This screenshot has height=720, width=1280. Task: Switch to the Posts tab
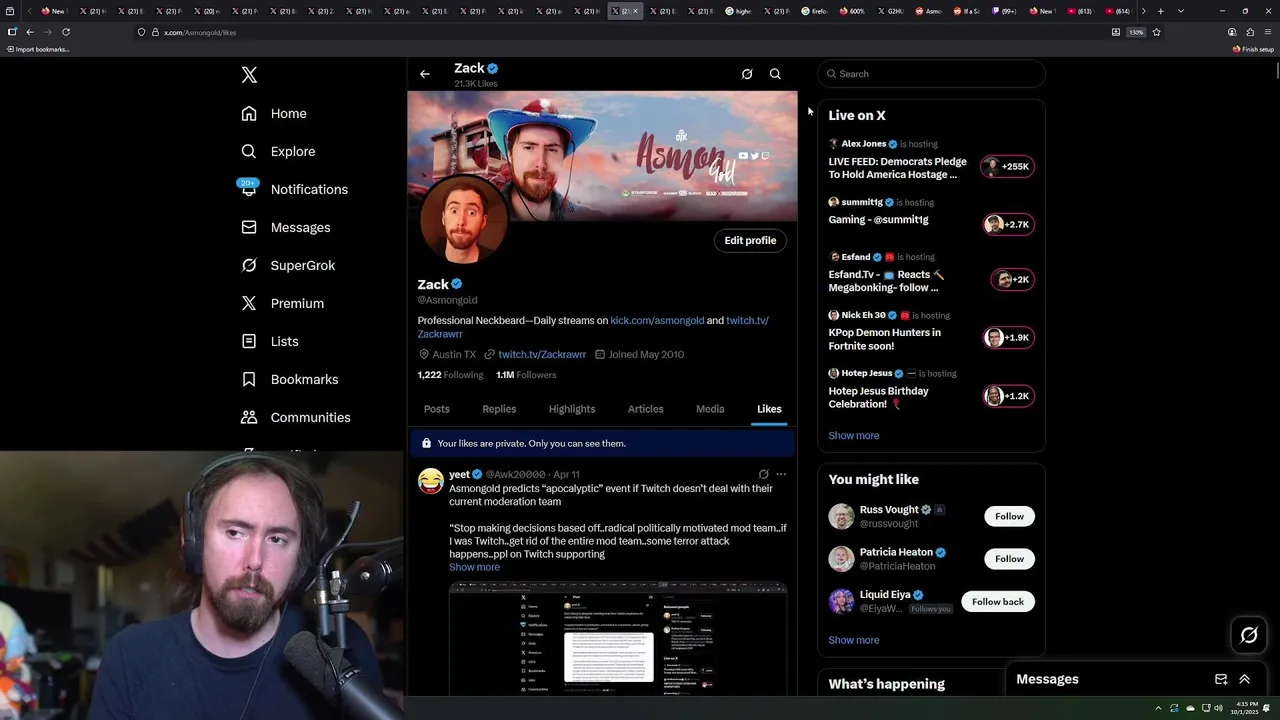[x=437, y=409]
